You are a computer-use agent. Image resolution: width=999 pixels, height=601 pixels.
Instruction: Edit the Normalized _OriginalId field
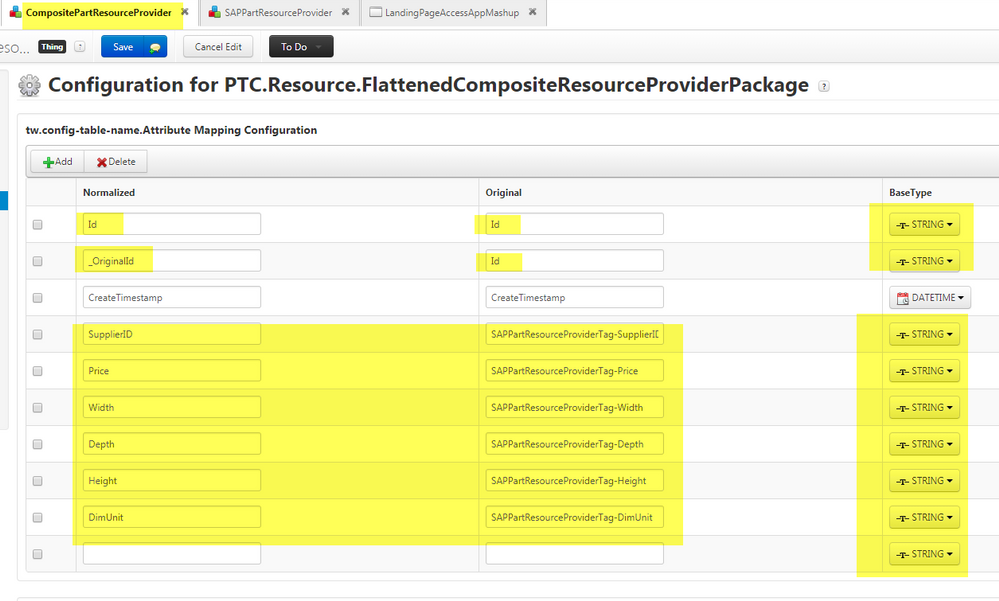[x=171, y=261]
